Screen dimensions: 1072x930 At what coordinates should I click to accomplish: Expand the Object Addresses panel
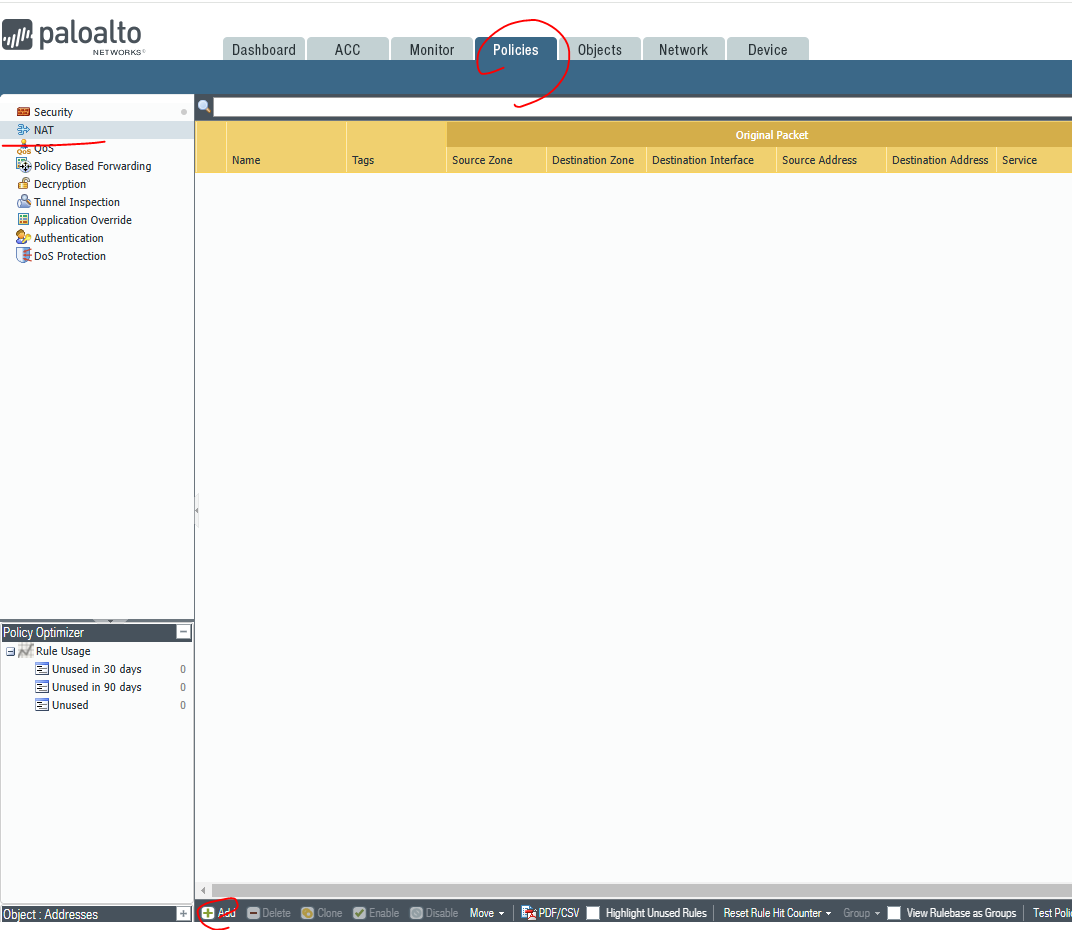(183, 914)
